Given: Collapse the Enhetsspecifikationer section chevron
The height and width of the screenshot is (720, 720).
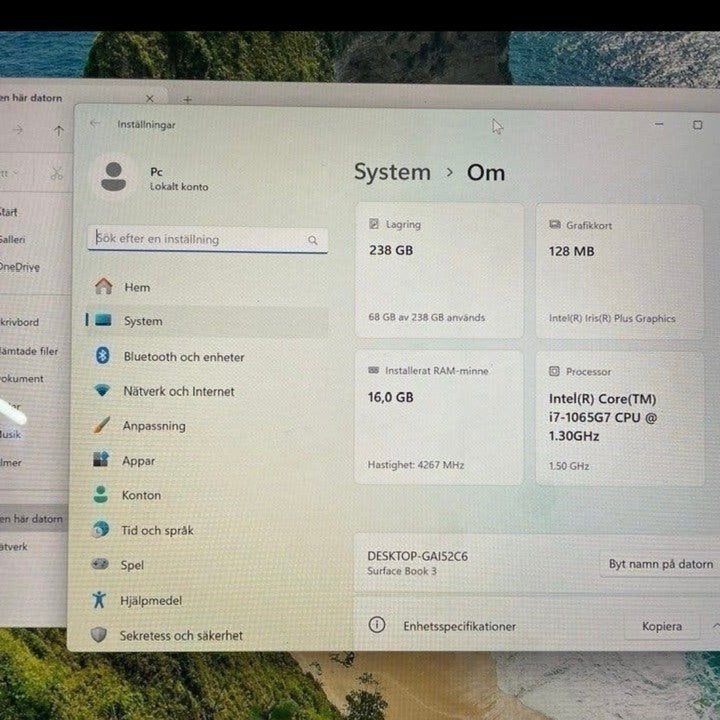Looking at the screenshot, I should click(x=716, y=626).
